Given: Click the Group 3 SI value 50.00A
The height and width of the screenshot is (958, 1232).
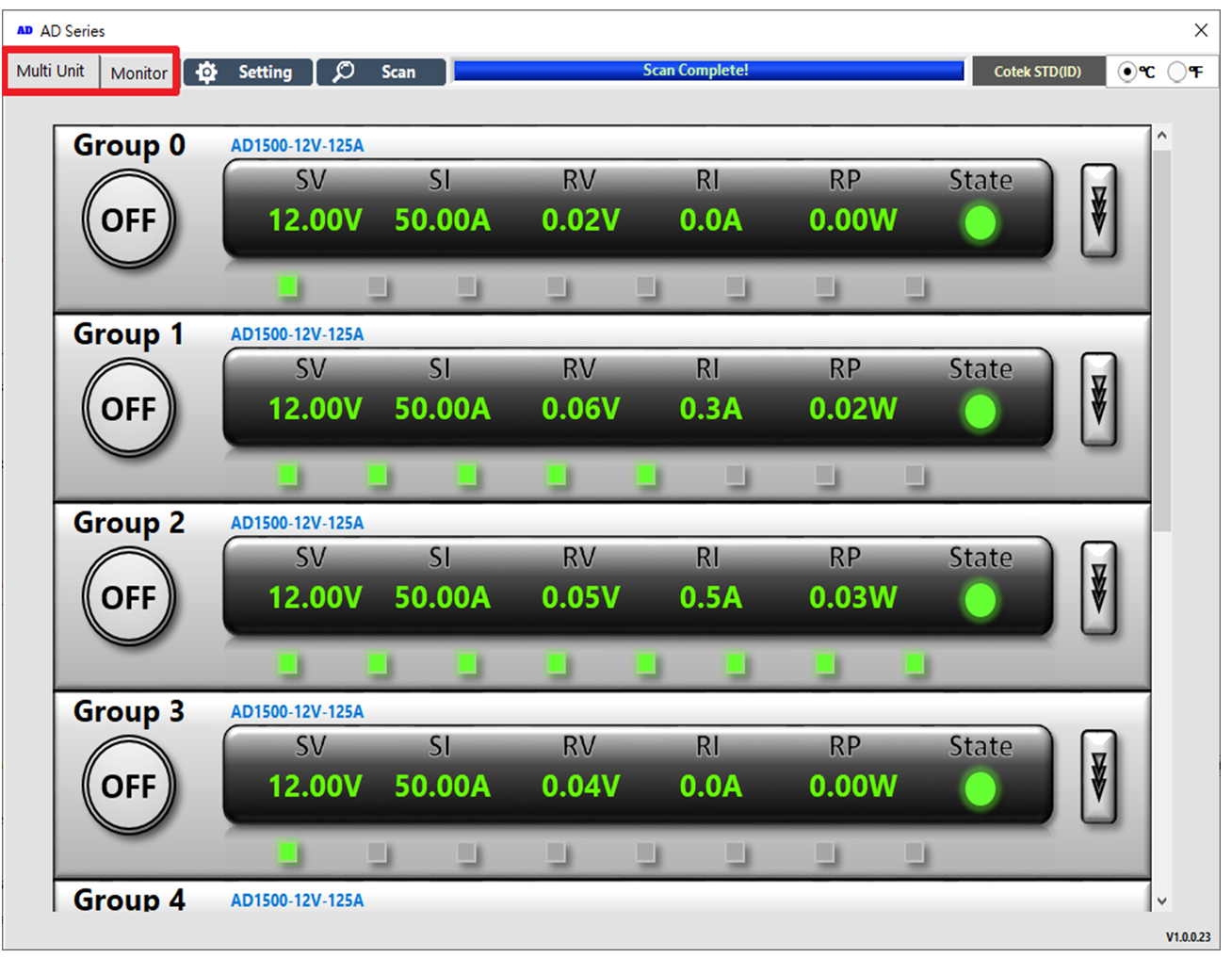Looking at the screenshot, I should (x=443, y=787).
